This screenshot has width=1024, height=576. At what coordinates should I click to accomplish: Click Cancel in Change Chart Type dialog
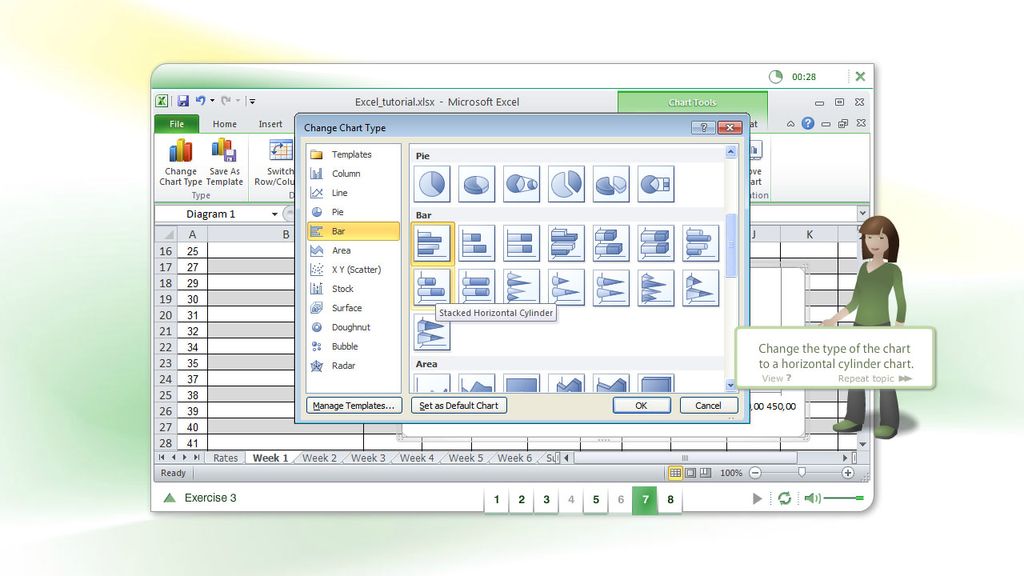click(x=709, y=406)
